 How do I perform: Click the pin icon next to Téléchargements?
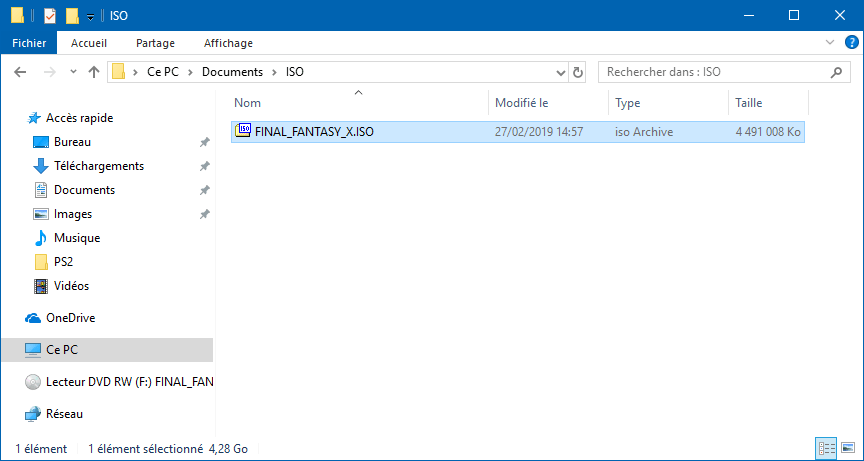[x=204, y=166]
